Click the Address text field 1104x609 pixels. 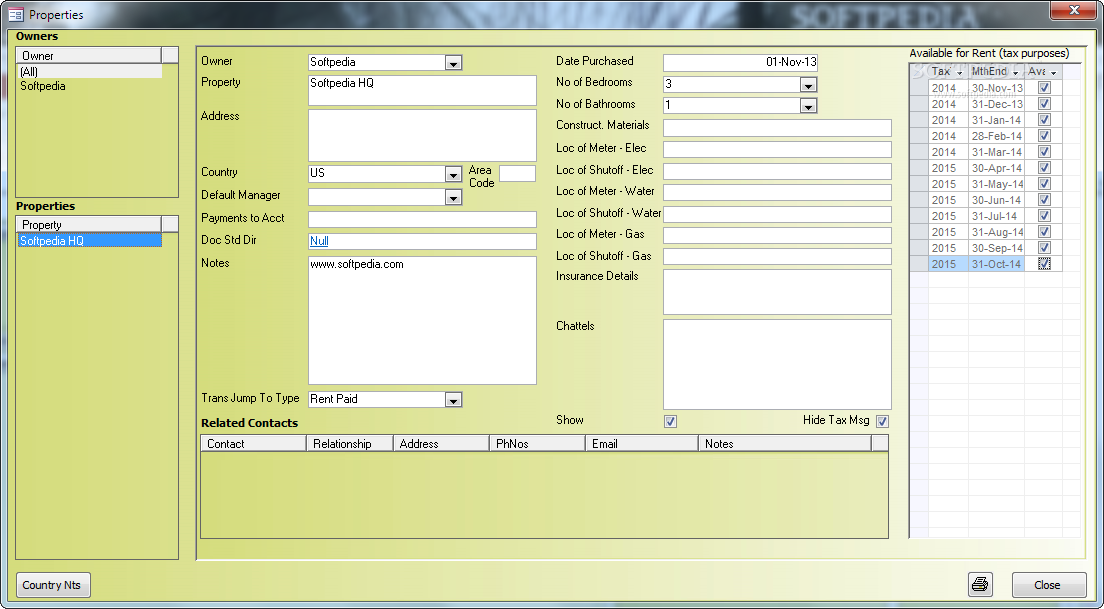pyautogui.click(x=422, y=135)
